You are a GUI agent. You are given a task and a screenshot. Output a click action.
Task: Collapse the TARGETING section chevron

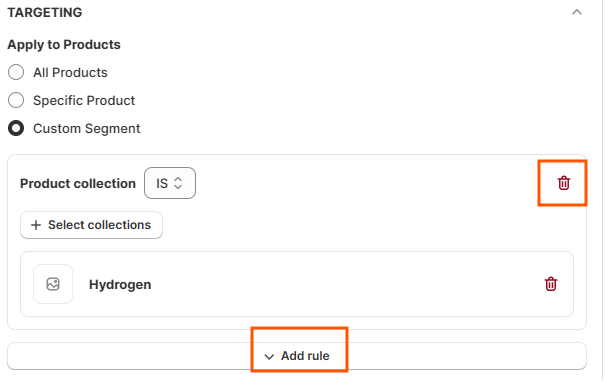tap(577, 12)
